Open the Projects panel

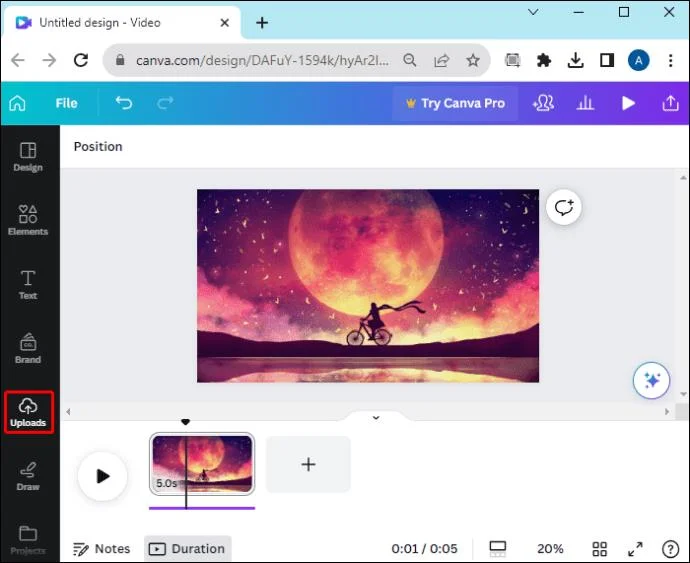pyautogui.click(x=28, y=540)
